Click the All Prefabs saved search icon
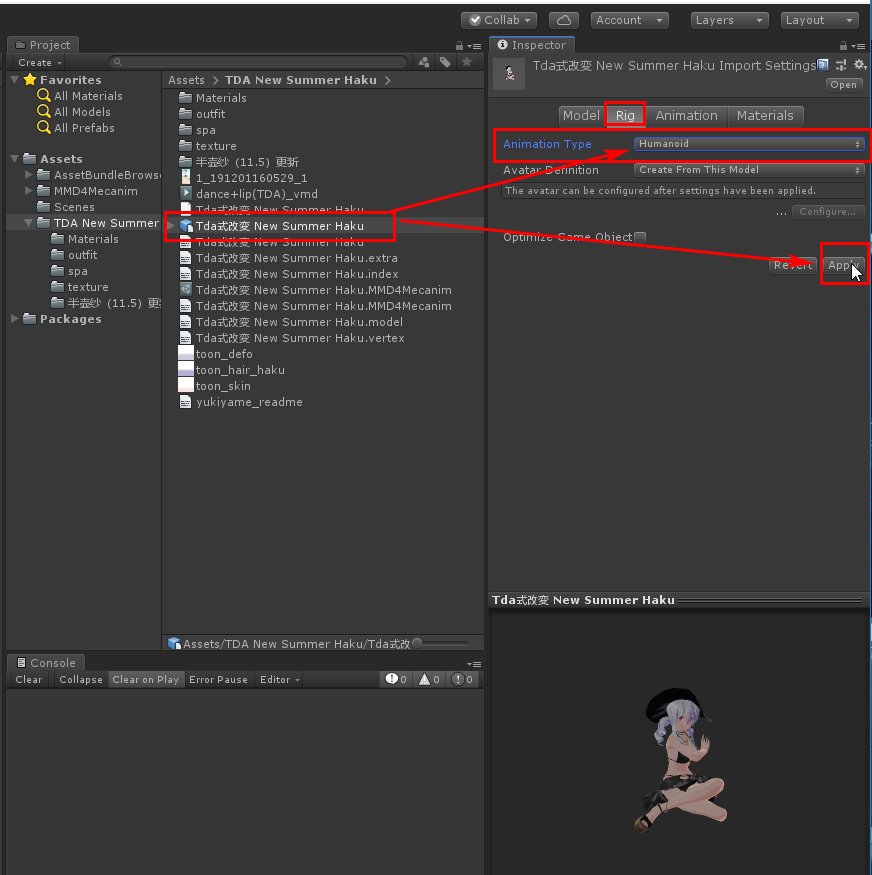 point(44,128)
